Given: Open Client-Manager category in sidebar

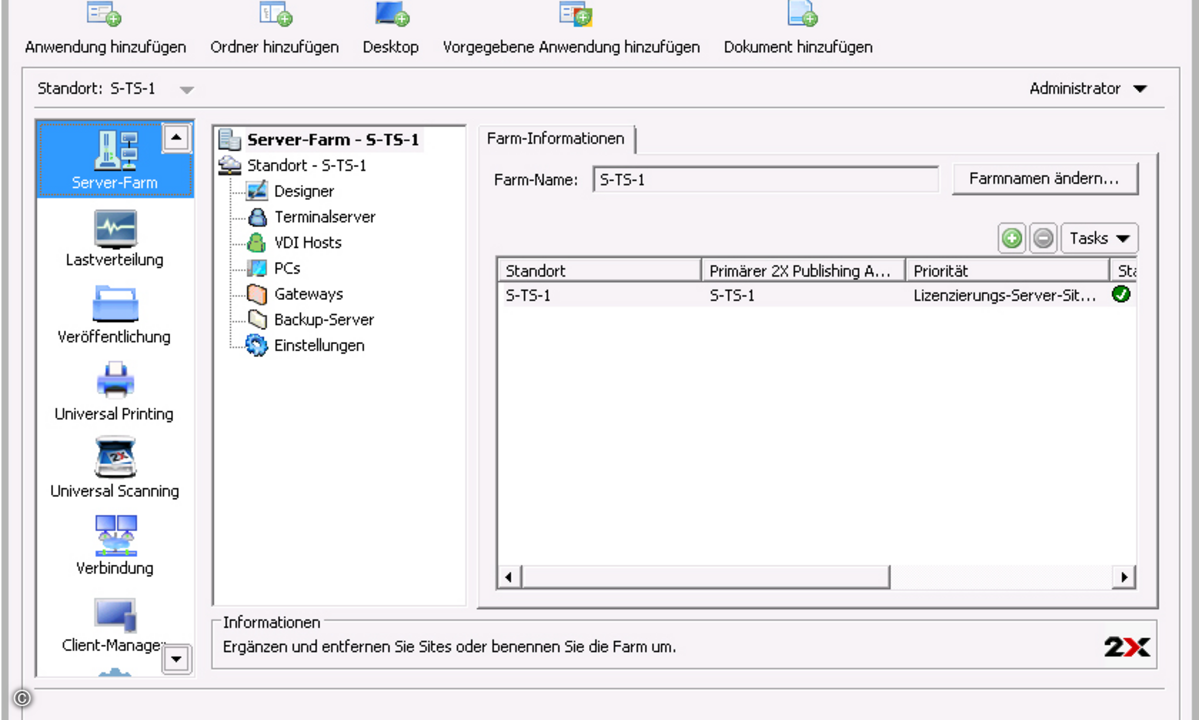Looking at the screenshot, I should pyautogui.click(x=115, y=625).
